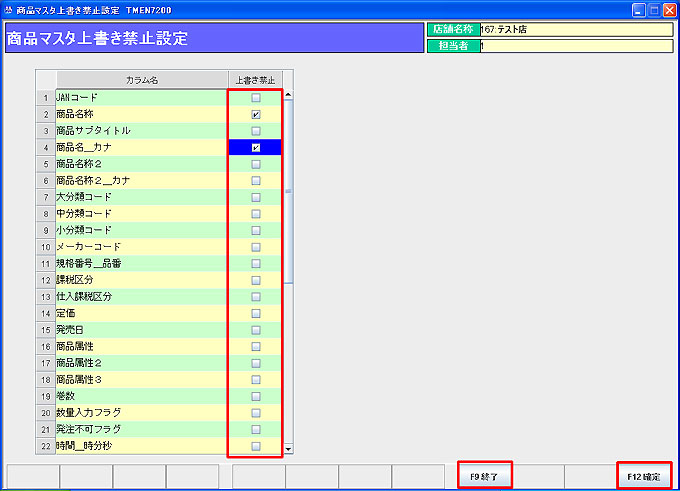
Task: Select the JANコード row name cell
Action: coord(141,98)
